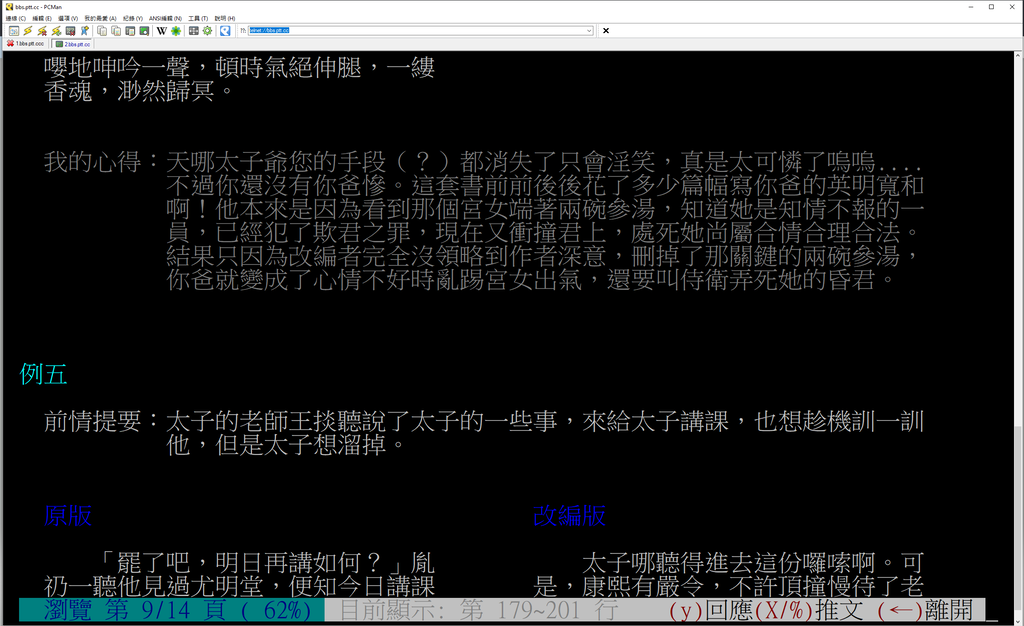The width and height of the screenshot is (1024, 626).
Task: Click the (X/%)推文 push option
Action: coord(808,610)
